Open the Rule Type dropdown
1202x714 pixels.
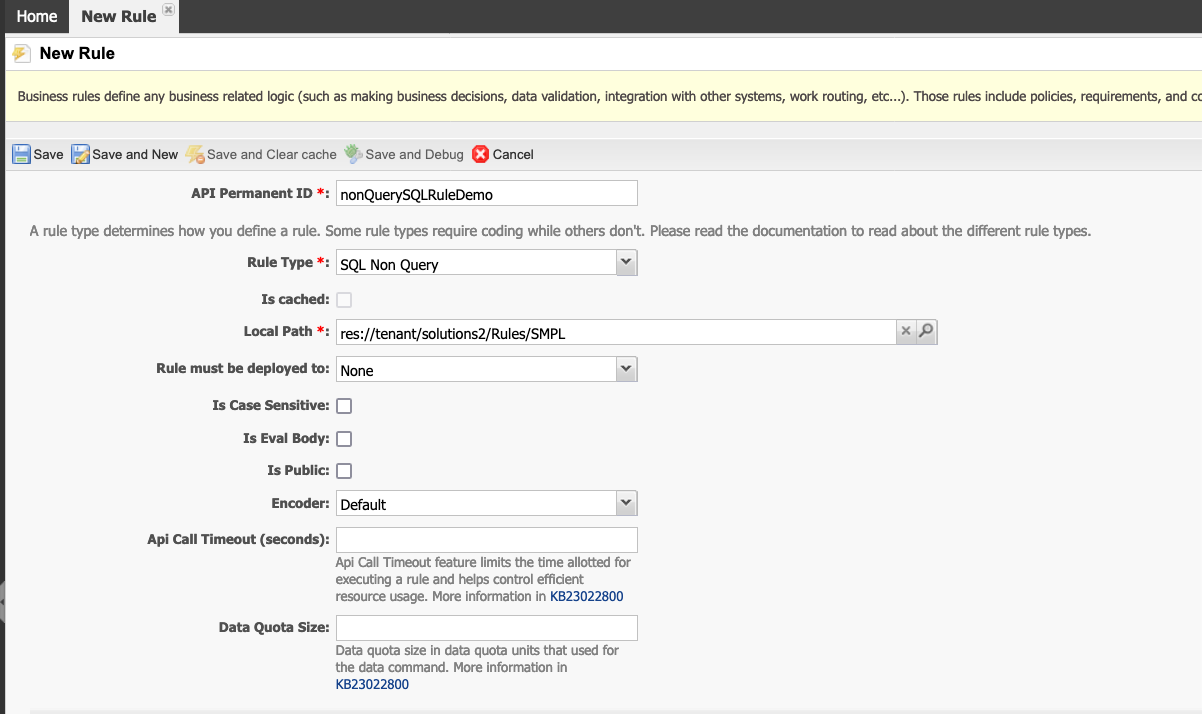(x=626, y=263)
